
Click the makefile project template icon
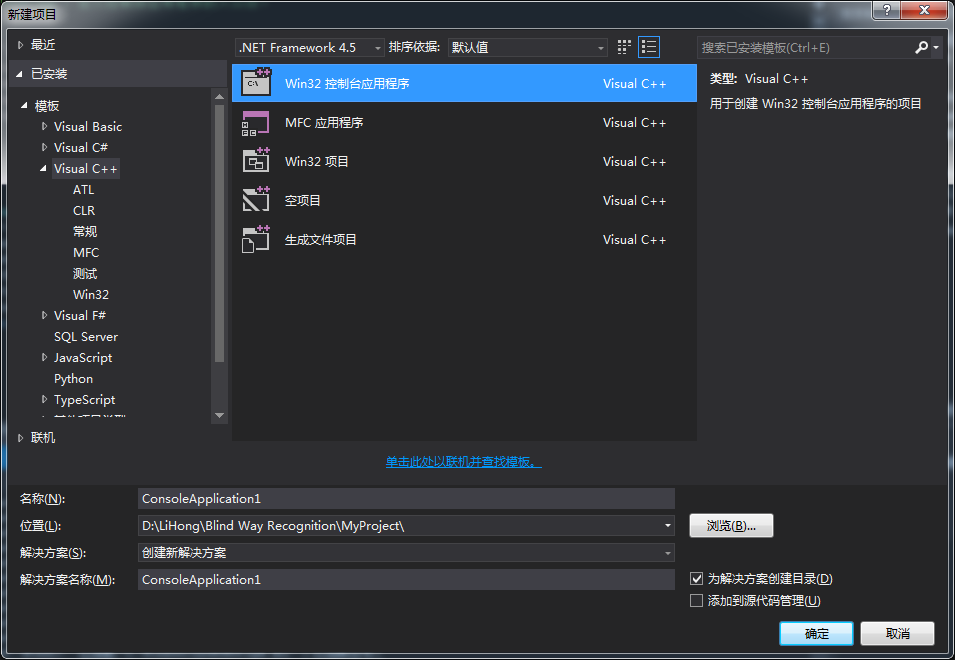pyautogui.click(x=256, y=239)
